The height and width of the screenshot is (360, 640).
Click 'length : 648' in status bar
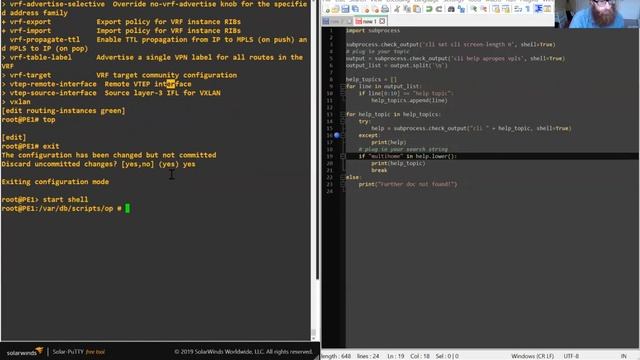[x=336, y=356]
